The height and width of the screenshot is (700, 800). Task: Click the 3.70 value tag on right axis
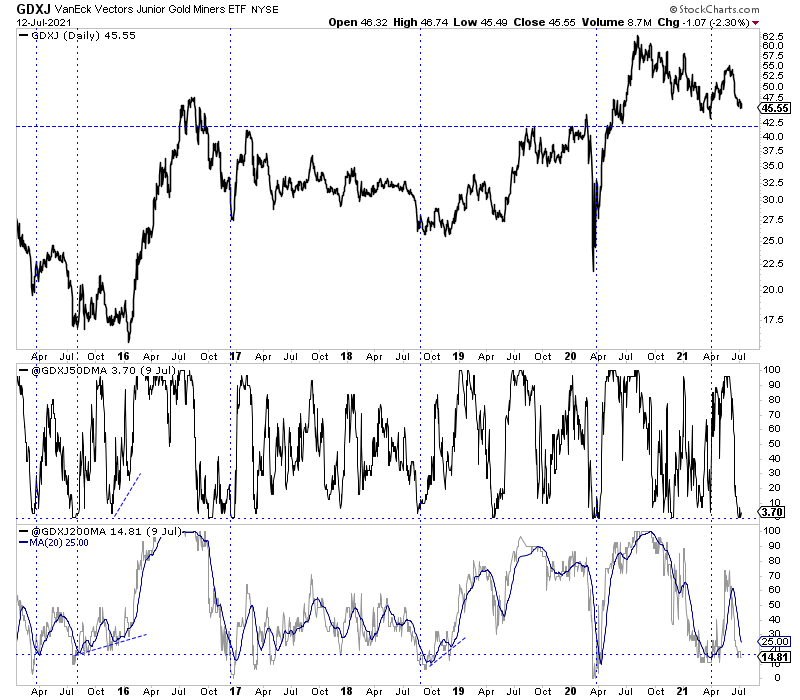[772, 512]
